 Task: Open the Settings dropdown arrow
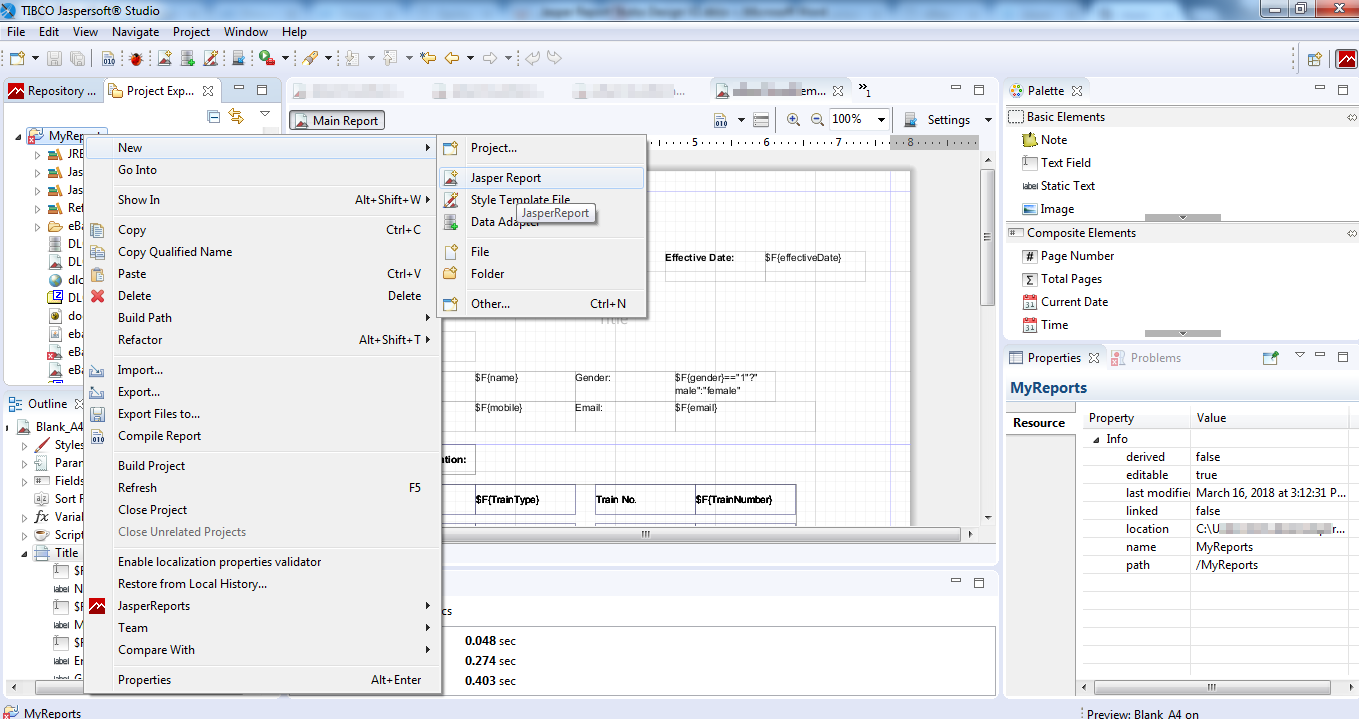click(x=988, y=120)
